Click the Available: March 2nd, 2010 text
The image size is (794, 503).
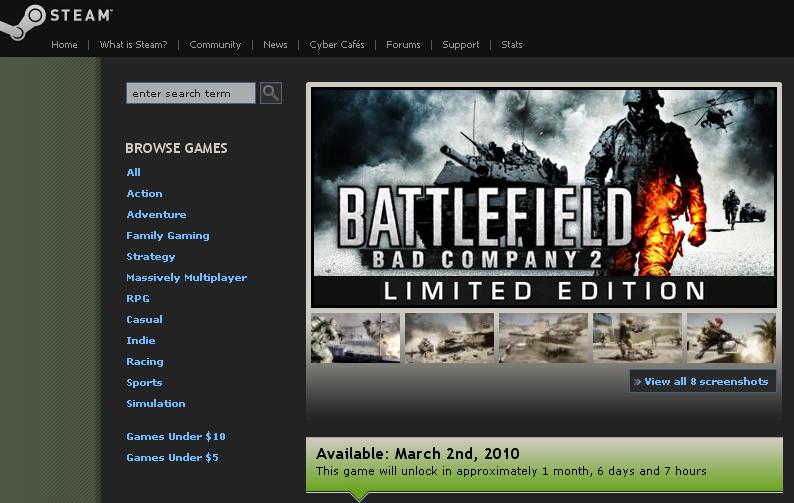point(418,453)
